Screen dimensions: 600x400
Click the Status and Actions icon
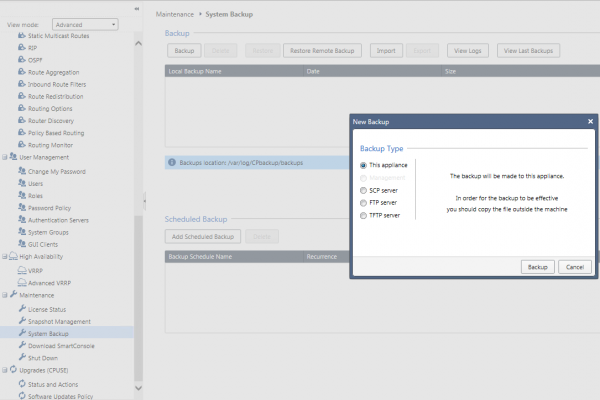coord(21,383)
